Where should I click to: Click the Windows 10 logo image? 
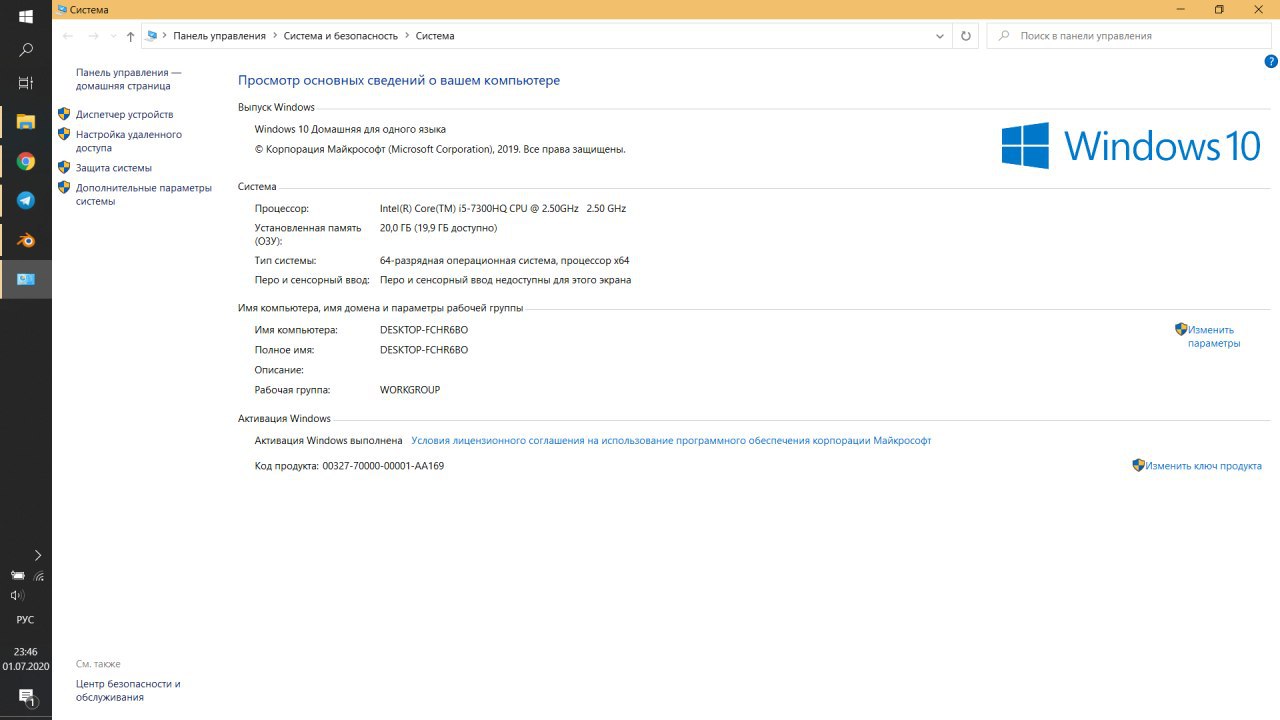(x=1131, y=146)
